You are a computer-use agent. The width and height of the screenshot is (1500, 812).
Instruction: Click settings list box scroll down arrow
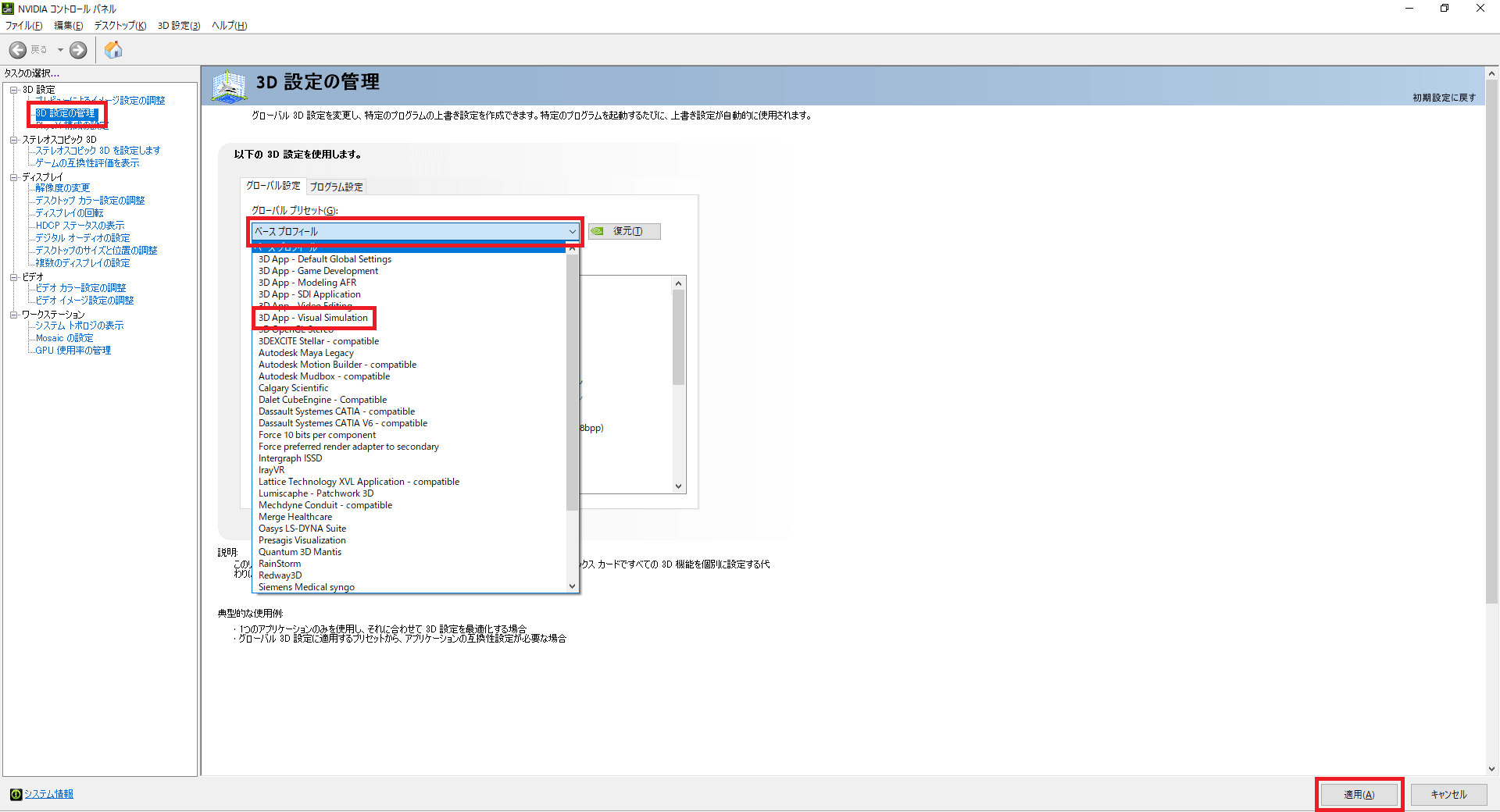678,486
